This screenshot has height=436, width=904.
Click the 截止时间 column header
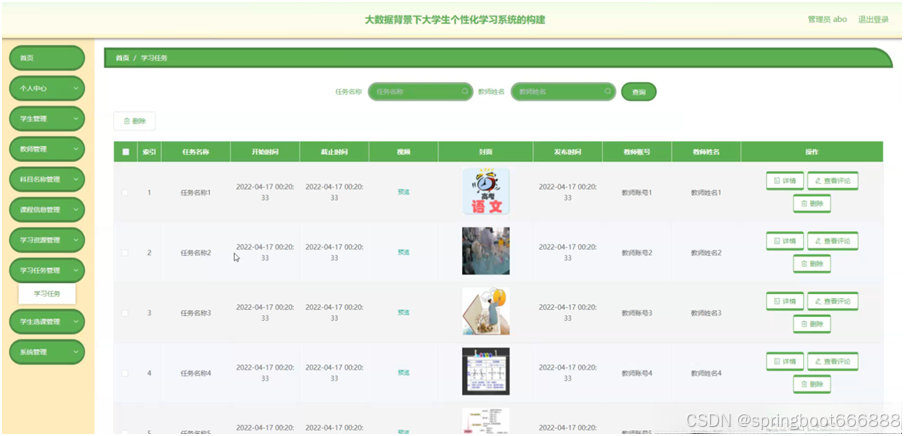(334, 152)
